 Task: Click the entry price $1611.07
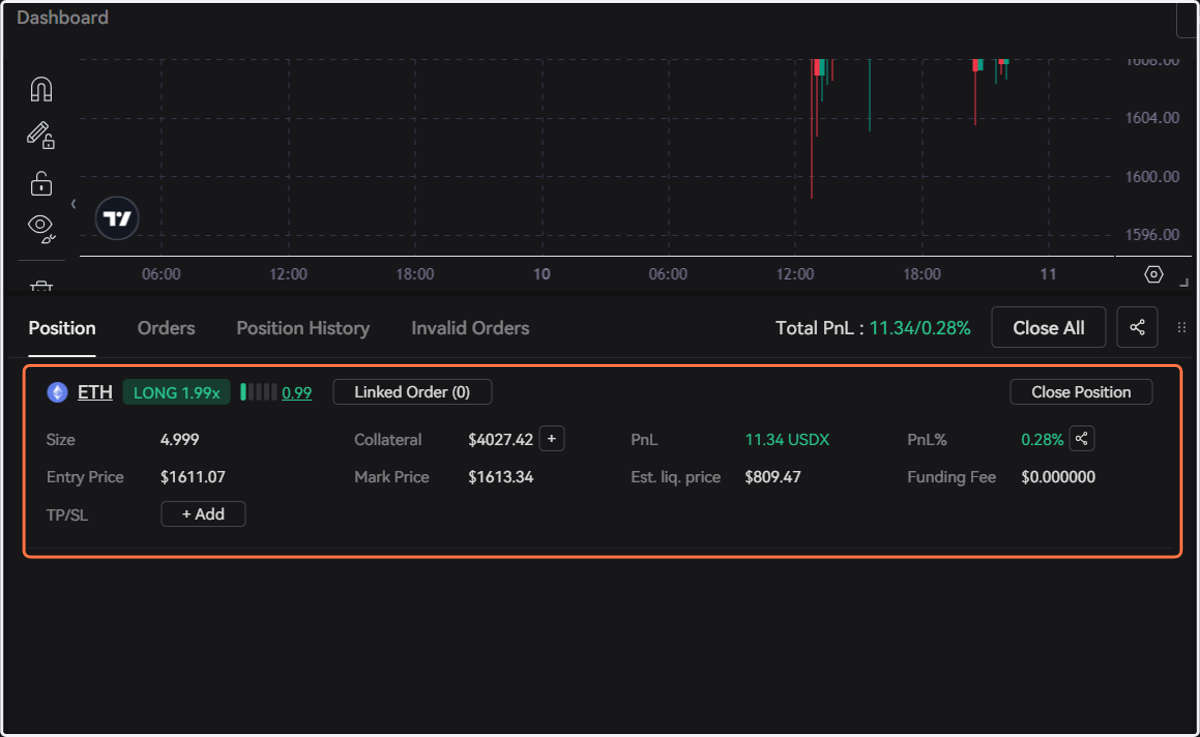pyautogui.click(x=193, y=477)
